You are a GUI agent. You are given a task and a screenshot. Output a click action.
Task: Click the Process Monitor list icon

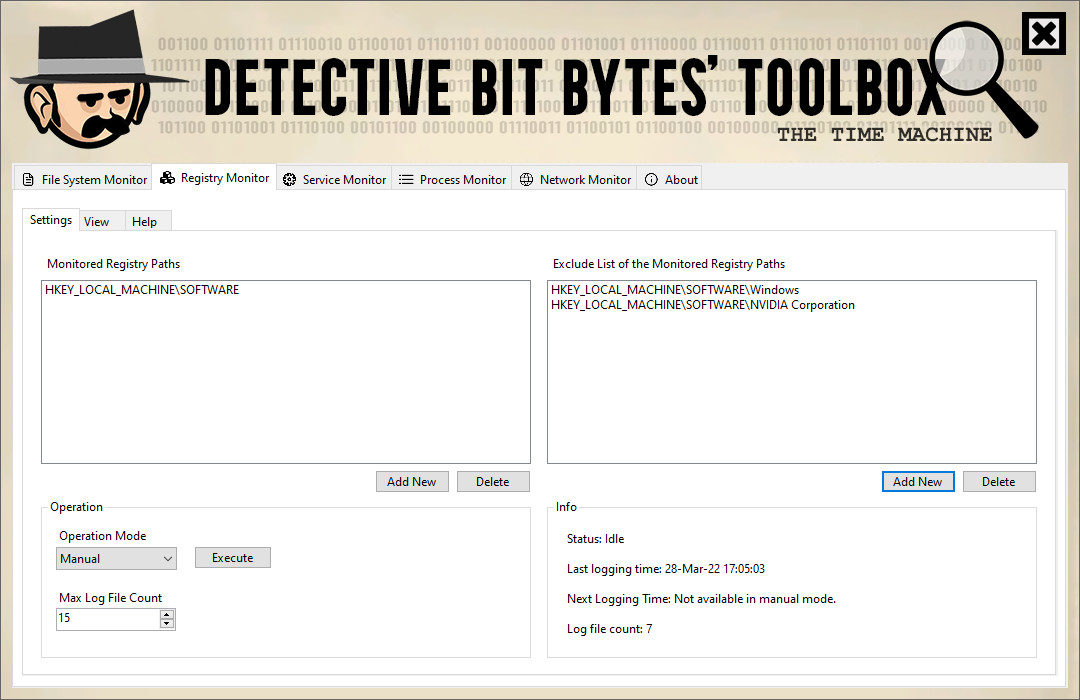[406, 180]
